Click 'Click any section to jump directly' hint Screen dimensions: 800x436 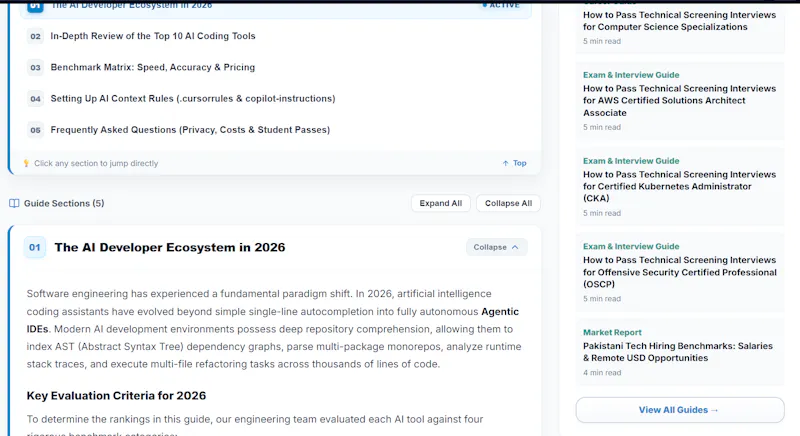click(x=96, y=163)
